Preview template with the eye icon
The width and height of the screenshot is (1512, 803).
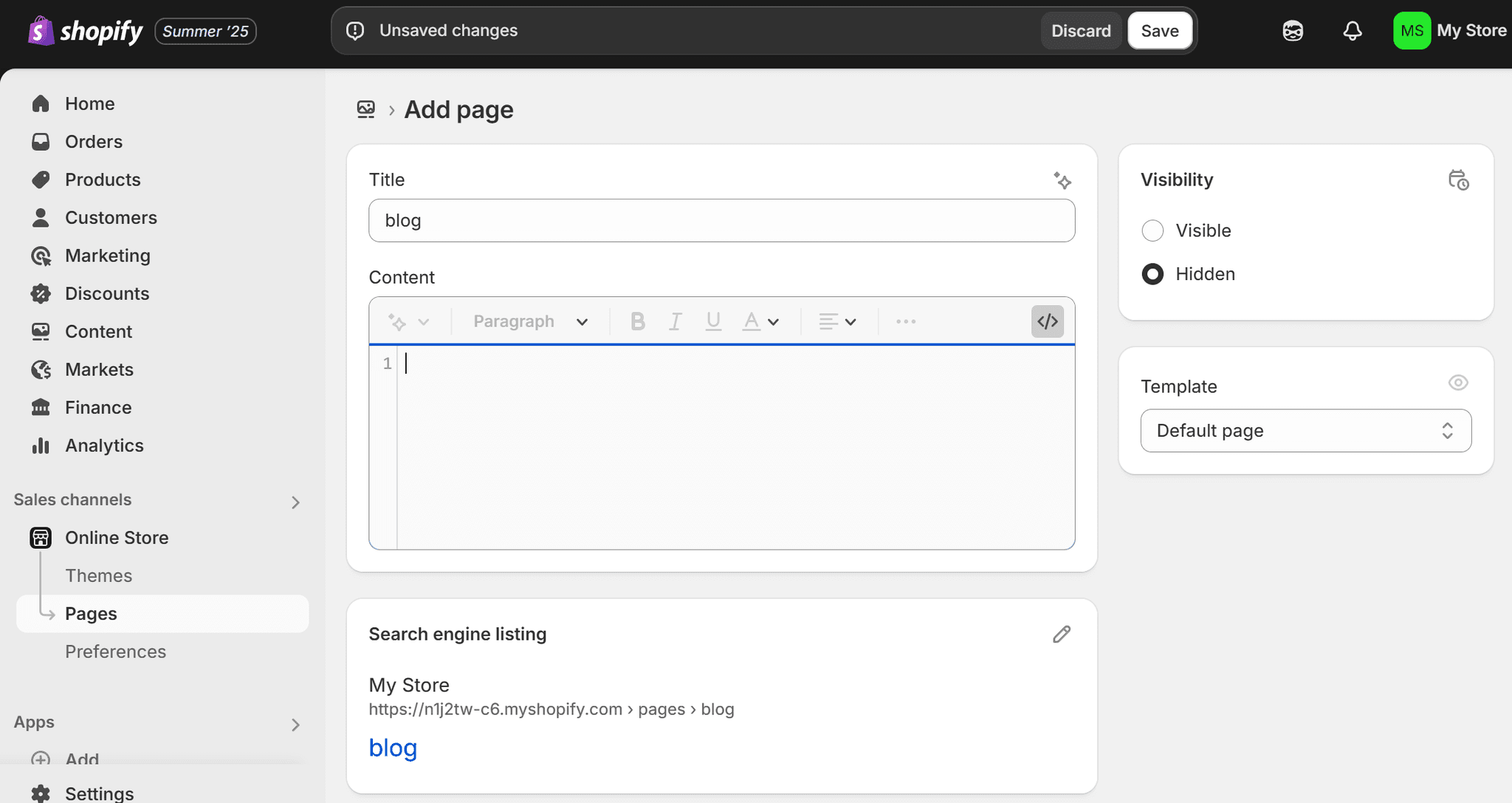coord(1458,383)
